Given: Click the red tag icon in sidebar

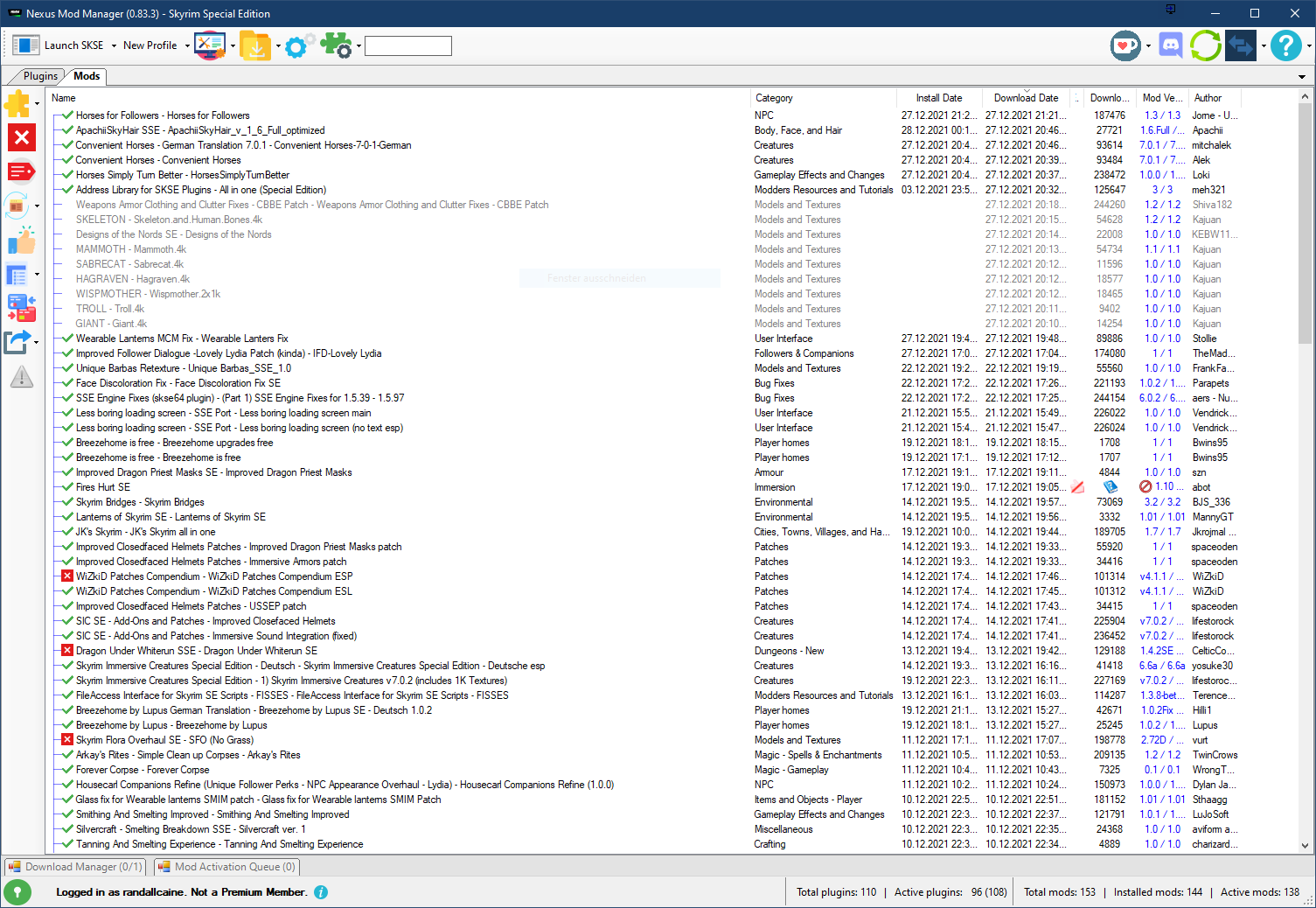Looking at the screenshot, I should point(21,171).
